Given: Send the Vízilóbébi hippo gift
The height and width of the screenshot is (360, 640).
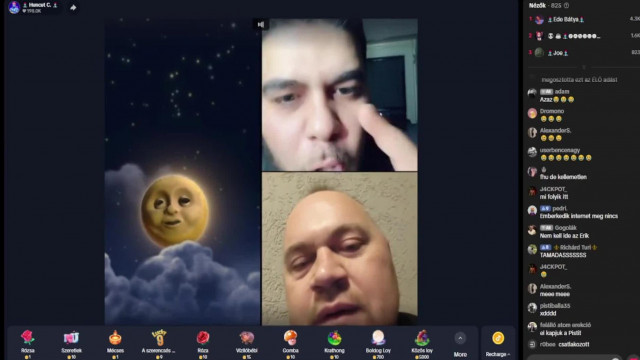Looking at the screenshot, I should click(x=247, y=344).
